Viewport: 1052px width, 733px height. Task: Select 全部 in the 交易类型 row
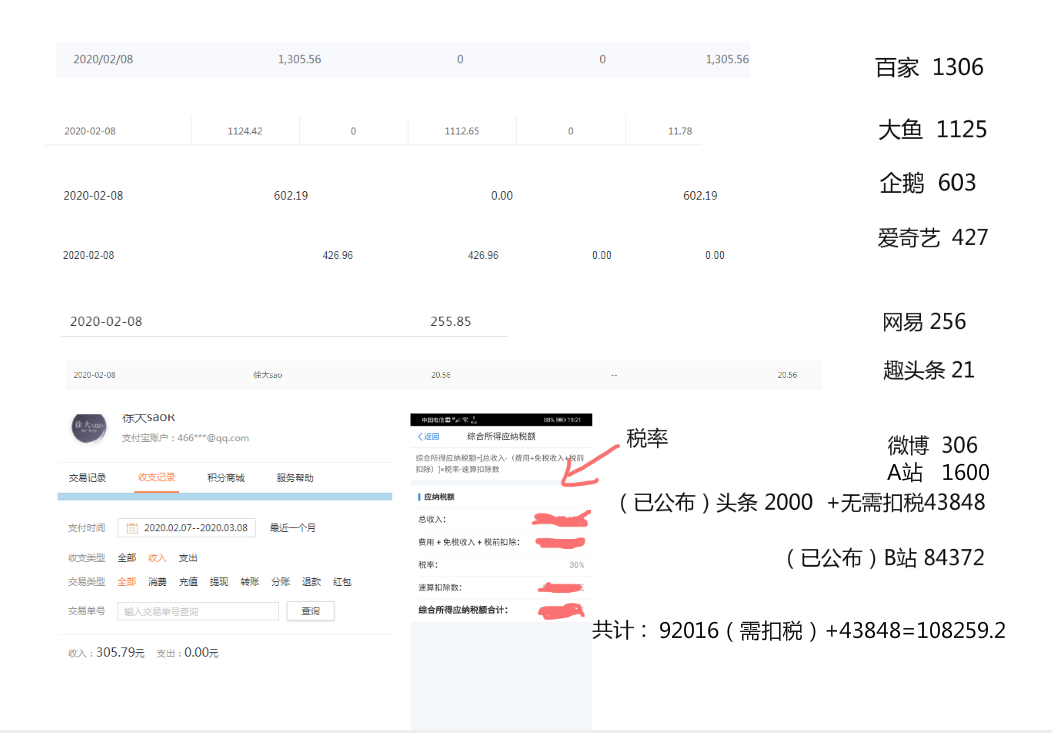(127, 581)
